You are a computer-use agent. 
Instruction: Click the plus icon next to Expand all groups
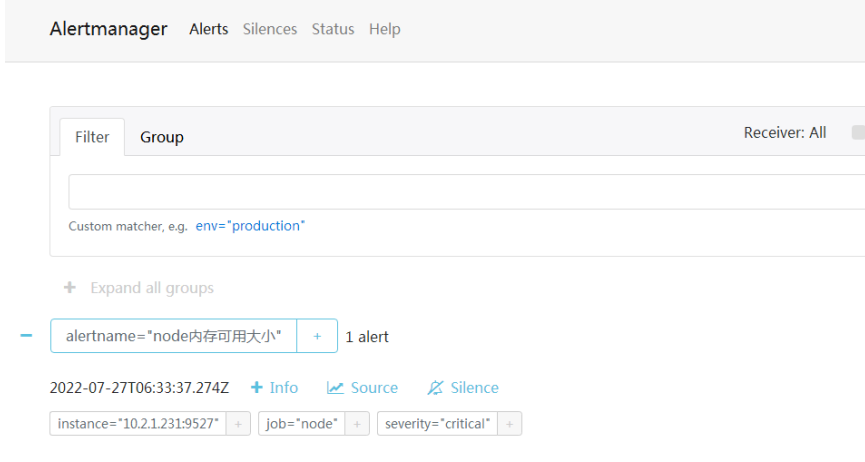[70, 288]
